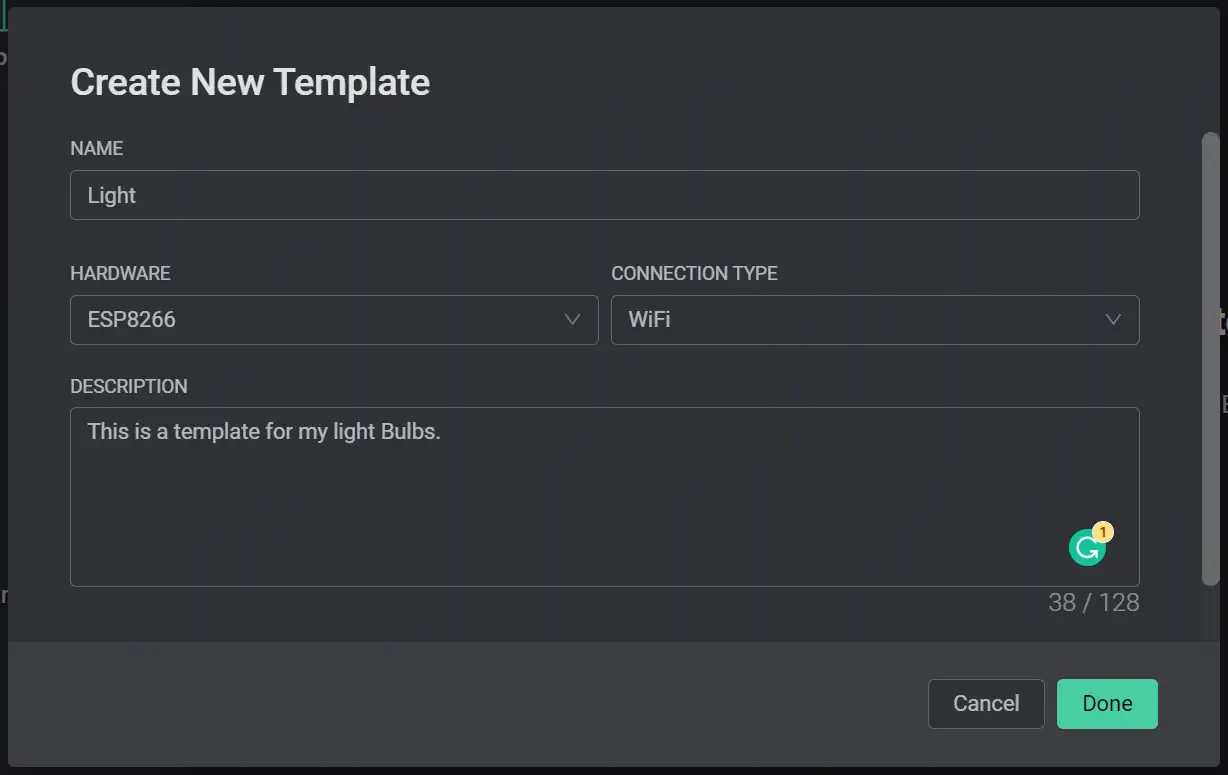Click the NAME field label
This screenshot has width=1228, height=775.
pos(97,148)
